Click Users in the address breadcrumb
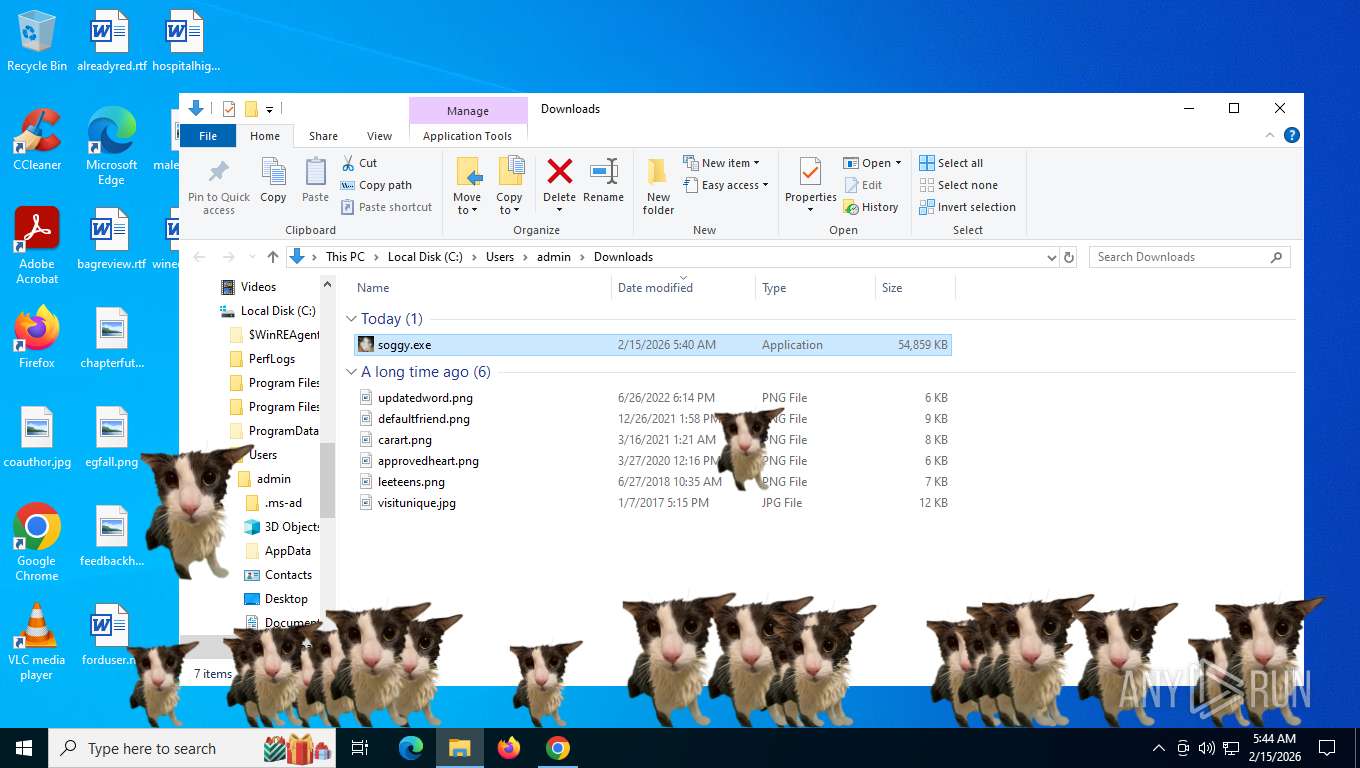The width and height of the screenshot is (1360, 768). coord(500,257)
